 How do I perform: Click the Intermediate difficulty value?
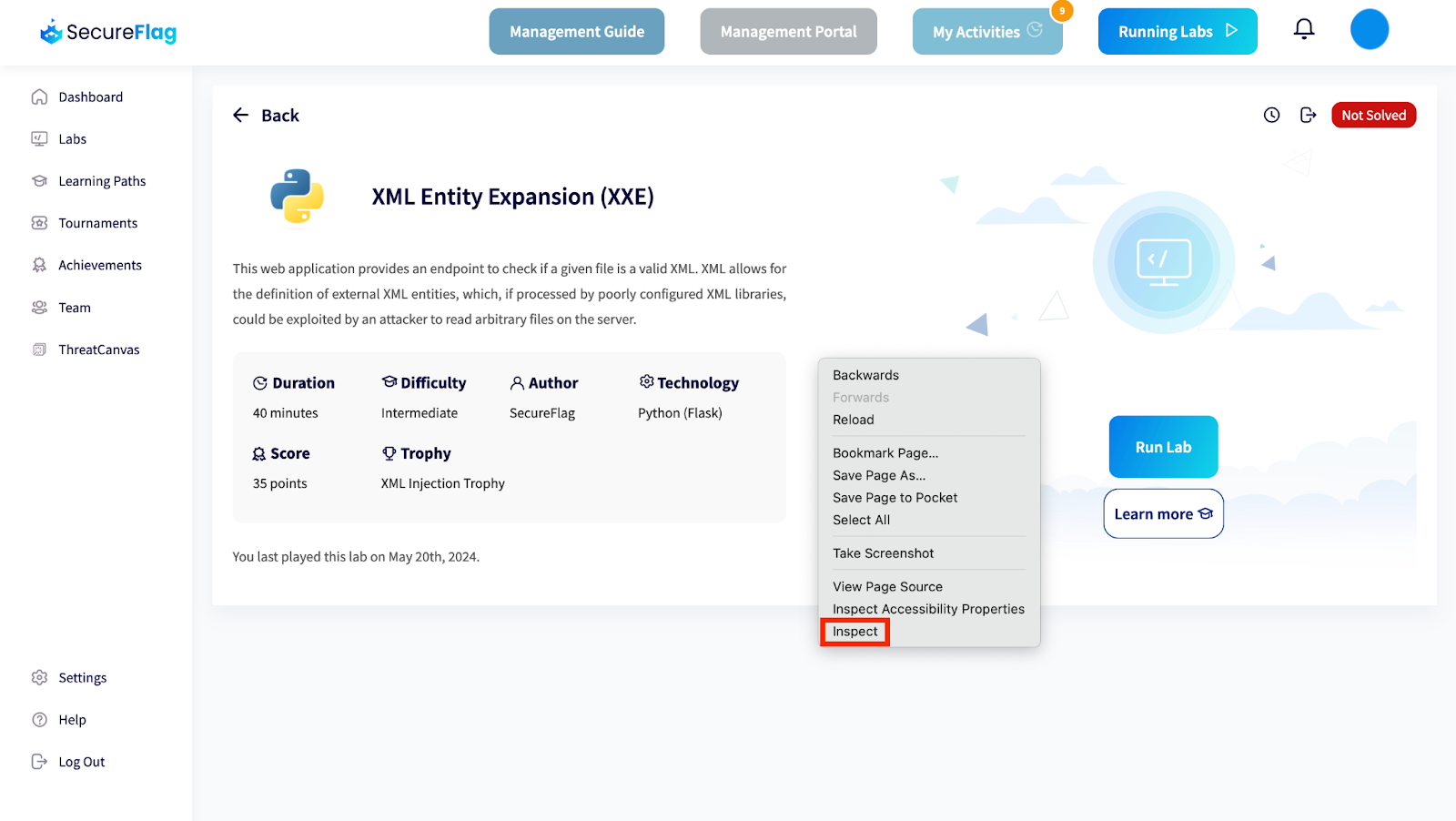(420, 413)
